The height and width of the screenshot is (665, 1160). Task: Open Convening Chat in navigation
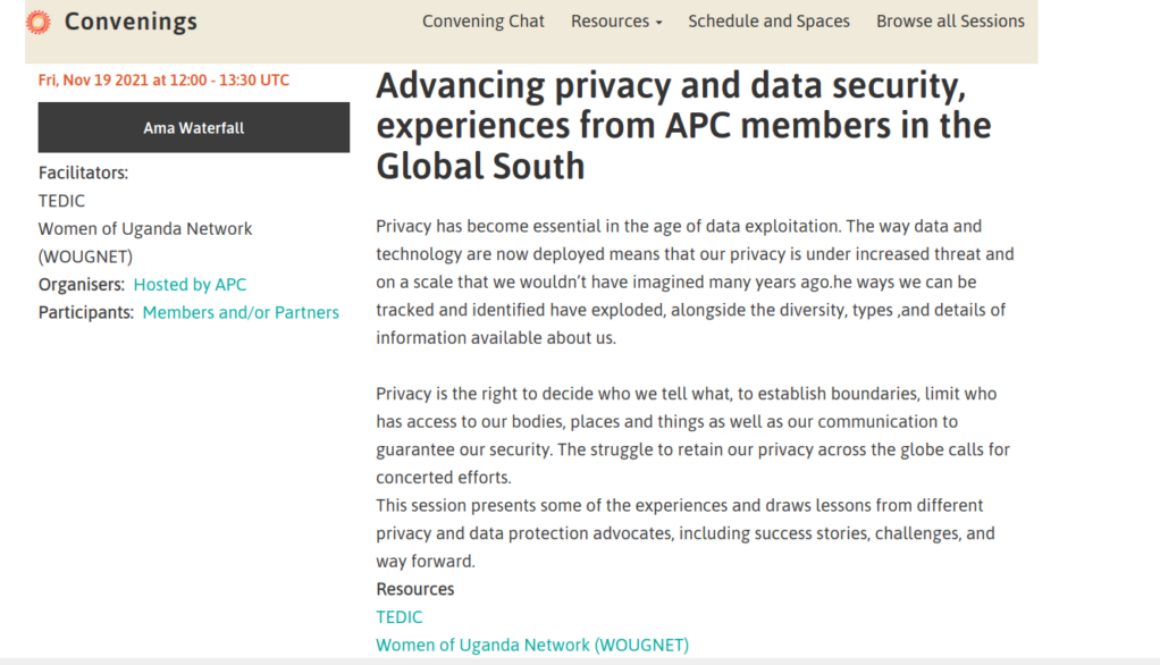click(x=483, y=21)
